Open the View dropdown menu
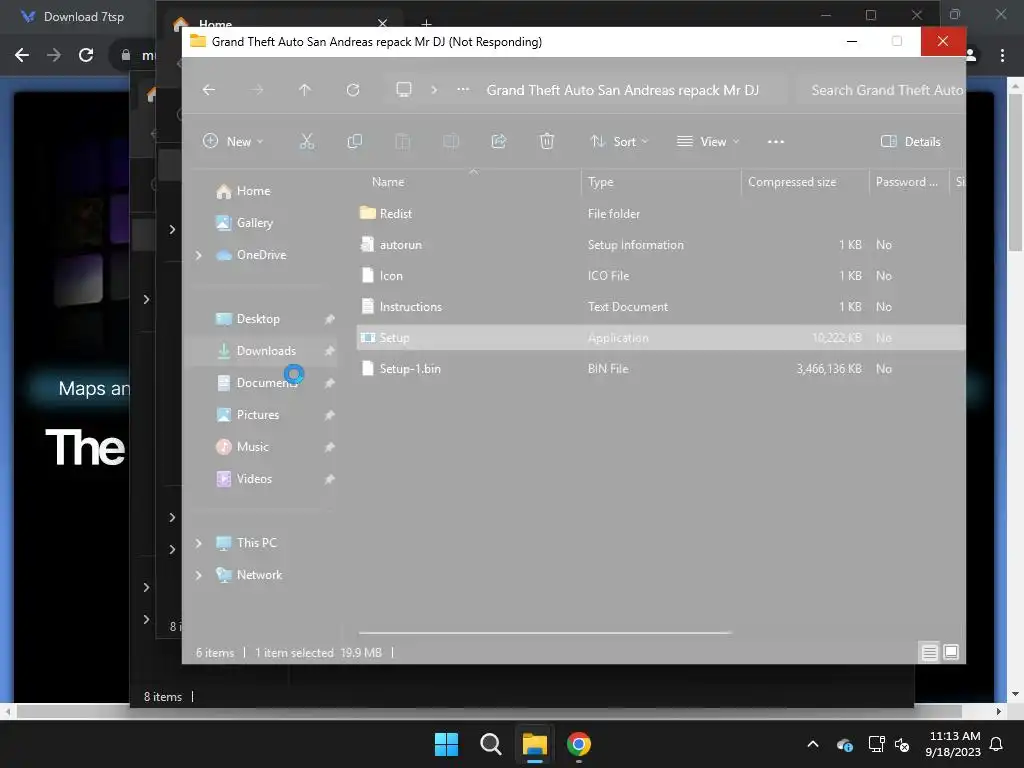 pyautogui.click(x=709, y=142)
